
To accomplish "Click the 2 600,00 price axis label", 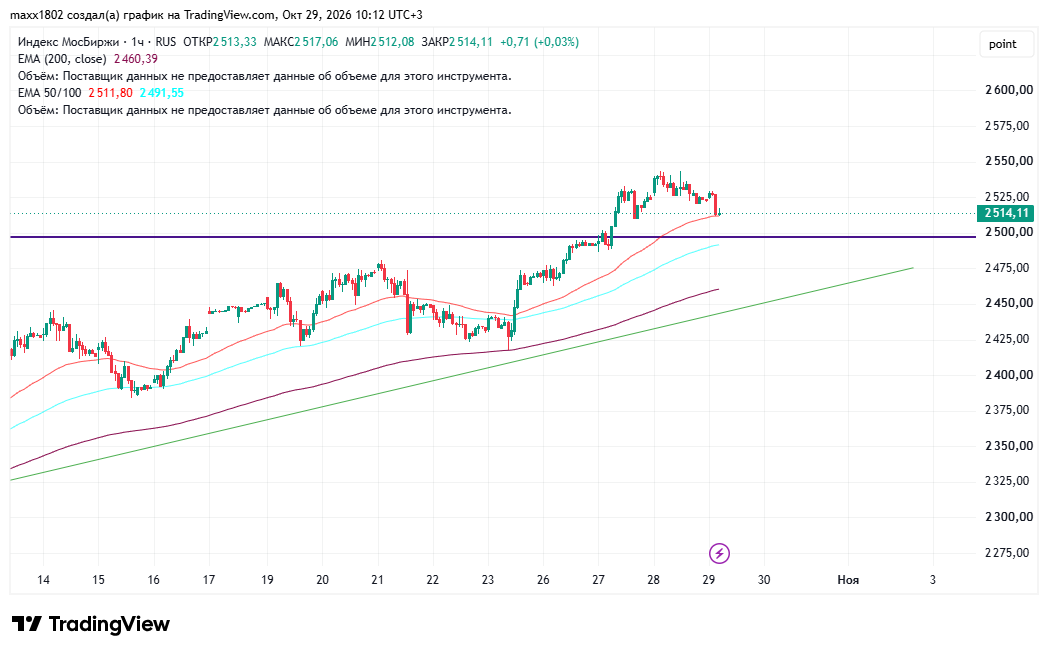I will (1009, 90).
